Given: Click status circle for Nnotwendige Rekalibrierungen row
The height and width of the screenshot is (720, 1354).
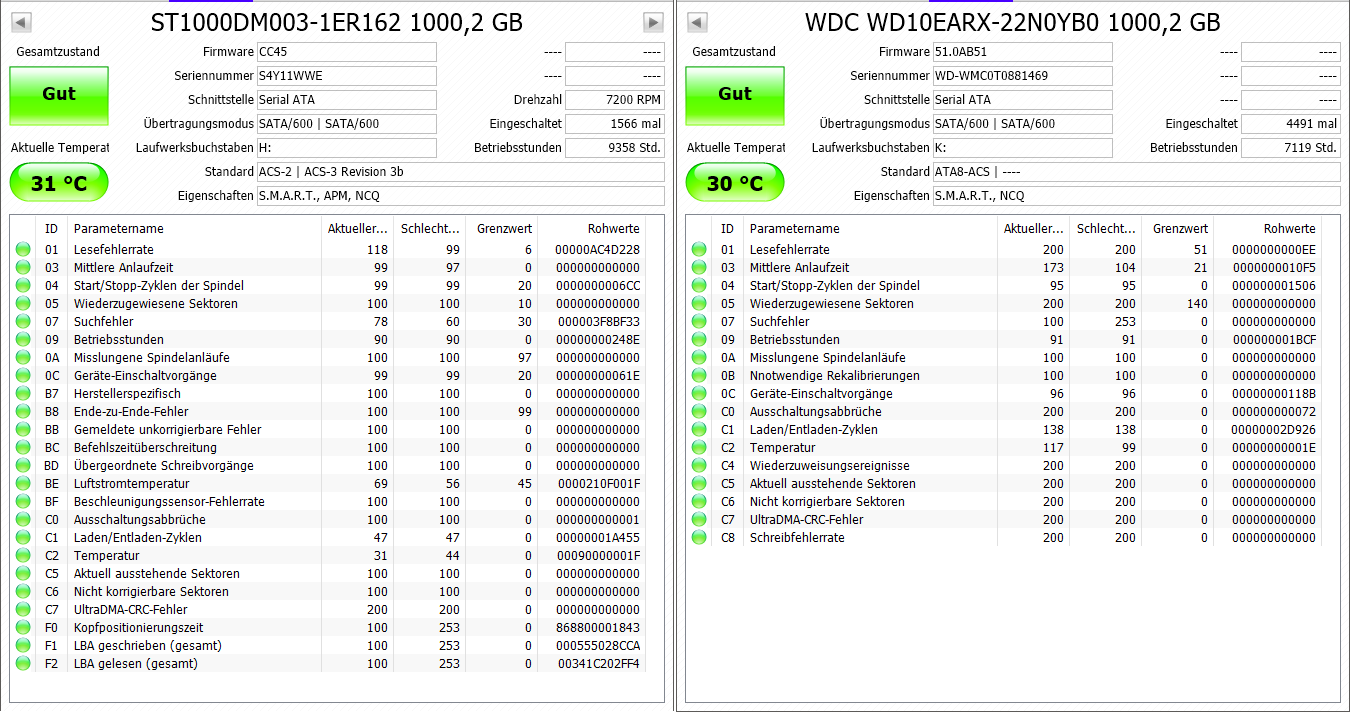Looking at the screenshot, I should (699, 376).
